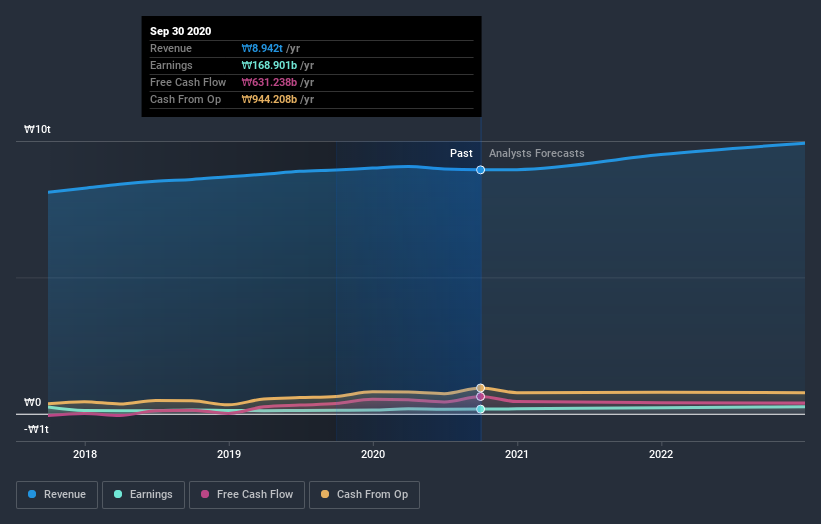Click the ₩10t y-axis label
Image resolution: width=821 pixels, height=524 pixels.
[37, 129]
